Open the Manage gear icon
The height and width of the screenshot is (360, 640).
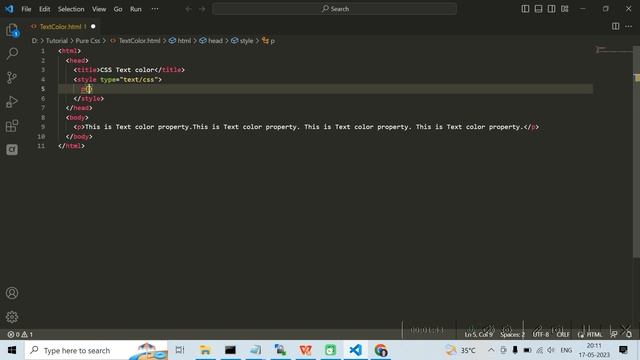tap(12, 317)
